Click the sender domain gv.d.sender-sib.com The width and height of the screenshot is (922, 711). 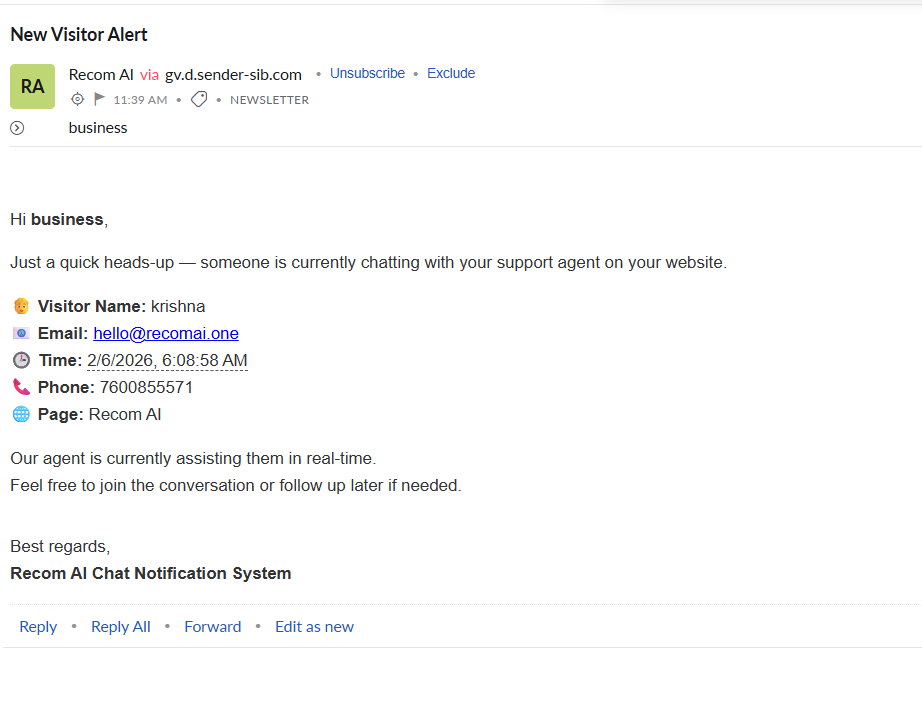coord(233,75)
